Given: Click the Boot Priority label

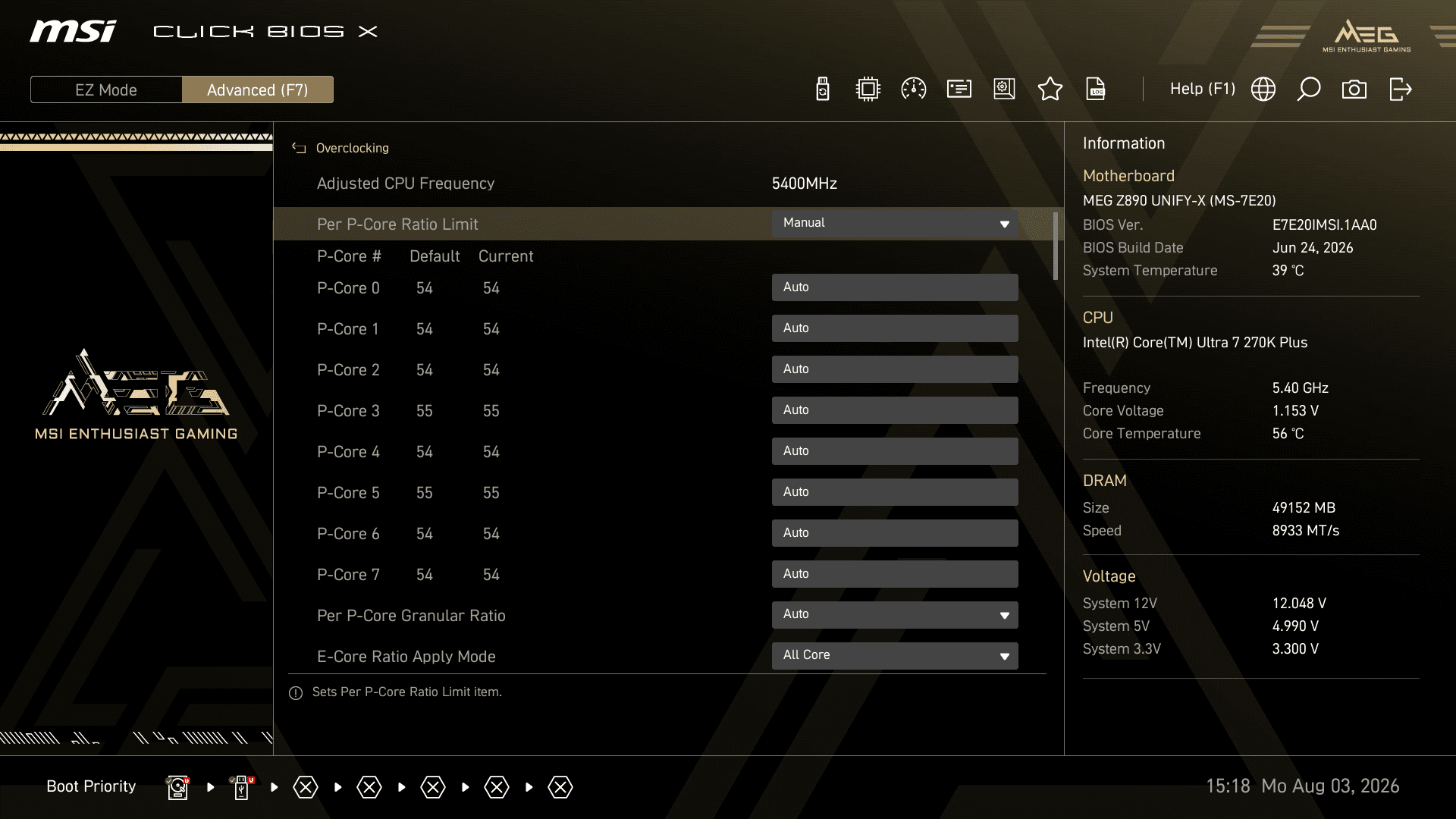Looking at the screenshot, I should coord(91,786).
